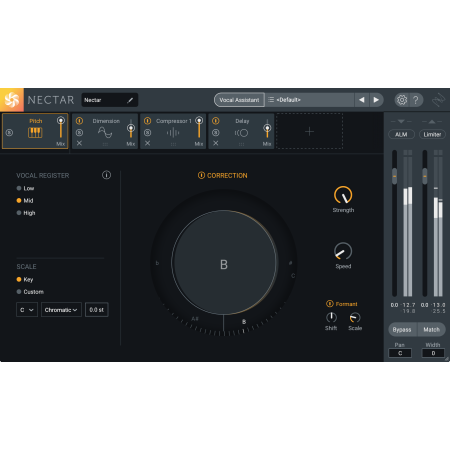Solo the Dimension module

(79, 133)
